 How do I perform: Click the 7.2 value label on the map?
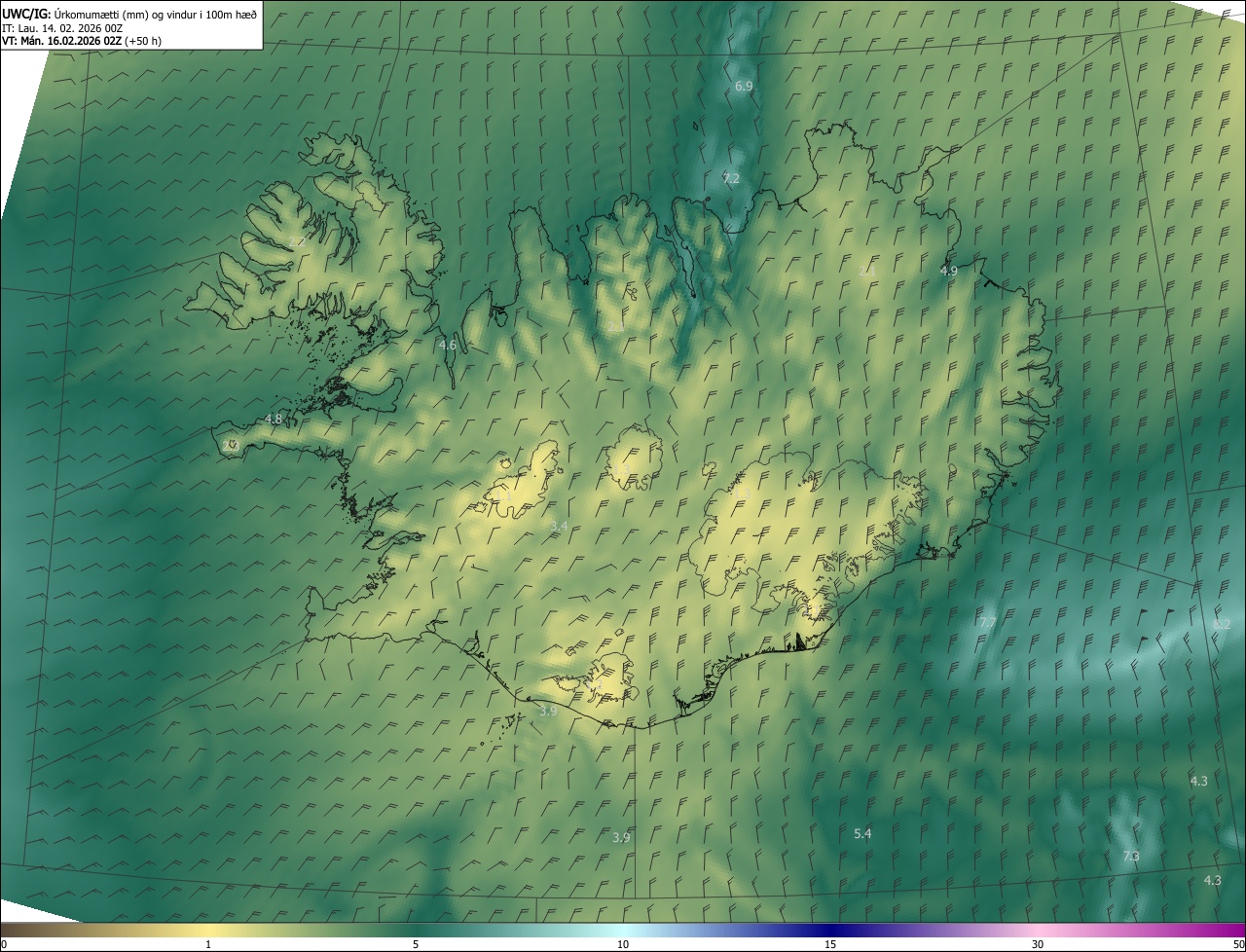point(731,178)
